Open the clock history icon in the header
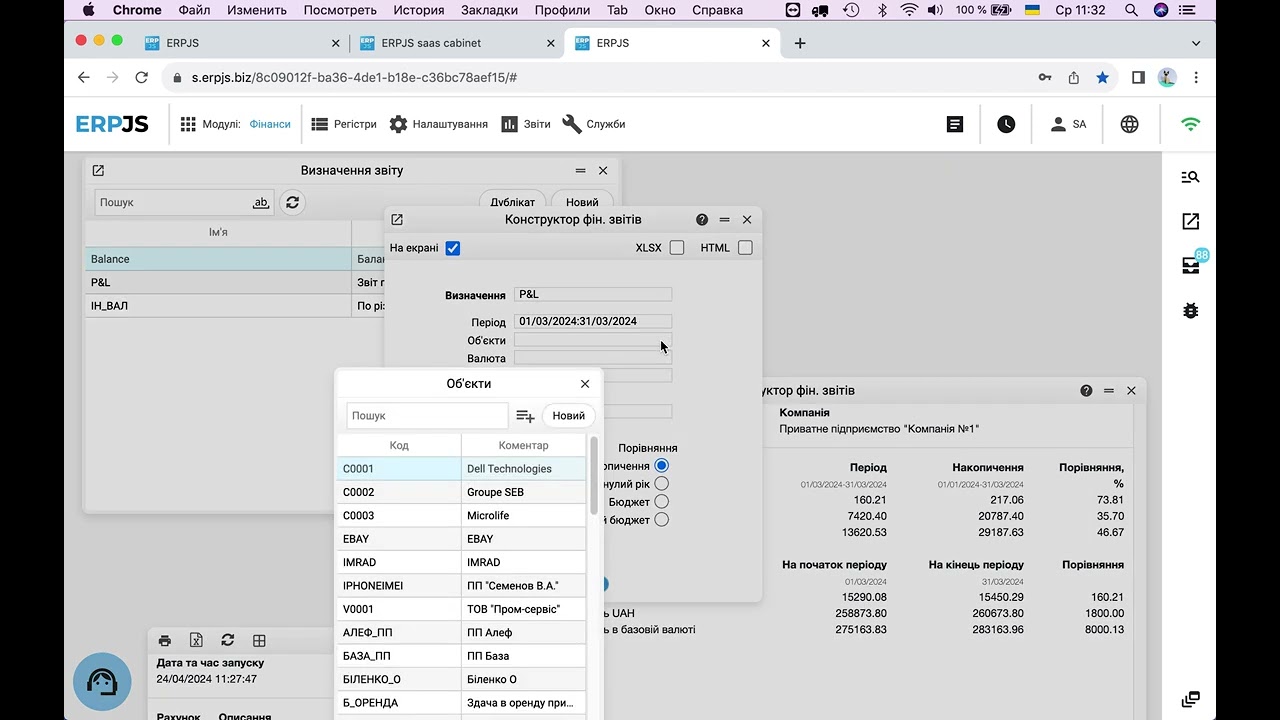The height and width of the screenshot is (720, 1280). point(1006,124)
